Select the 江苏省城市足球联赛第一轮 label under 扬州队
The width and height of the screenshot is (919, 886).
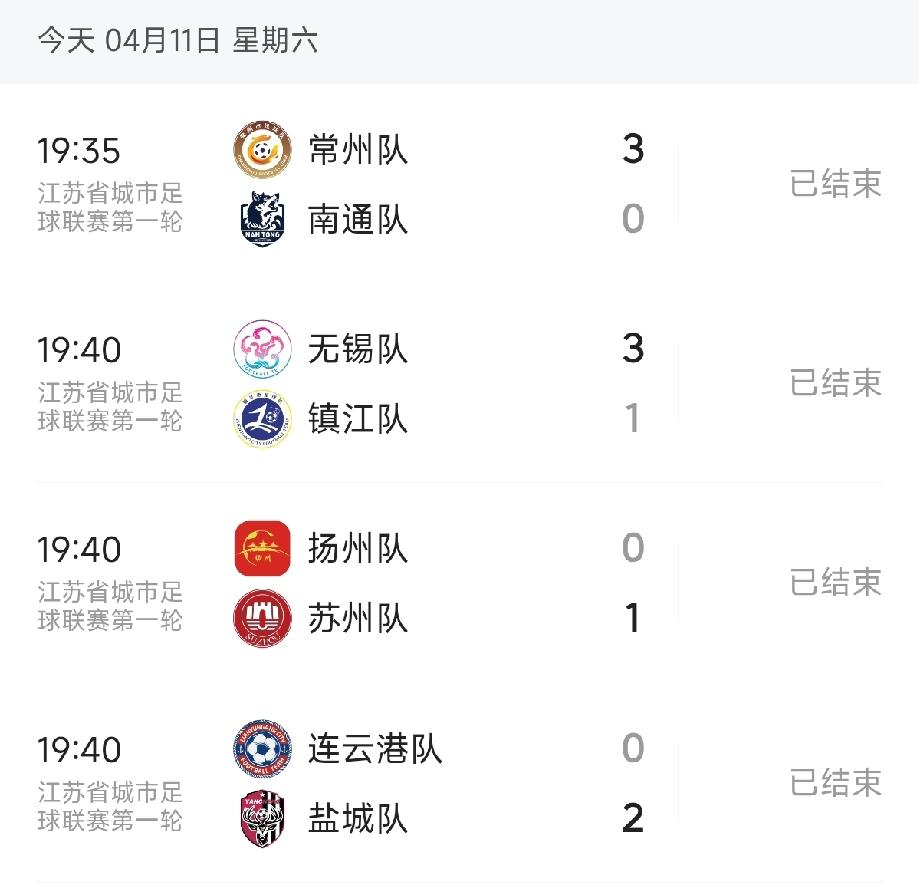(x=112, y=606)
